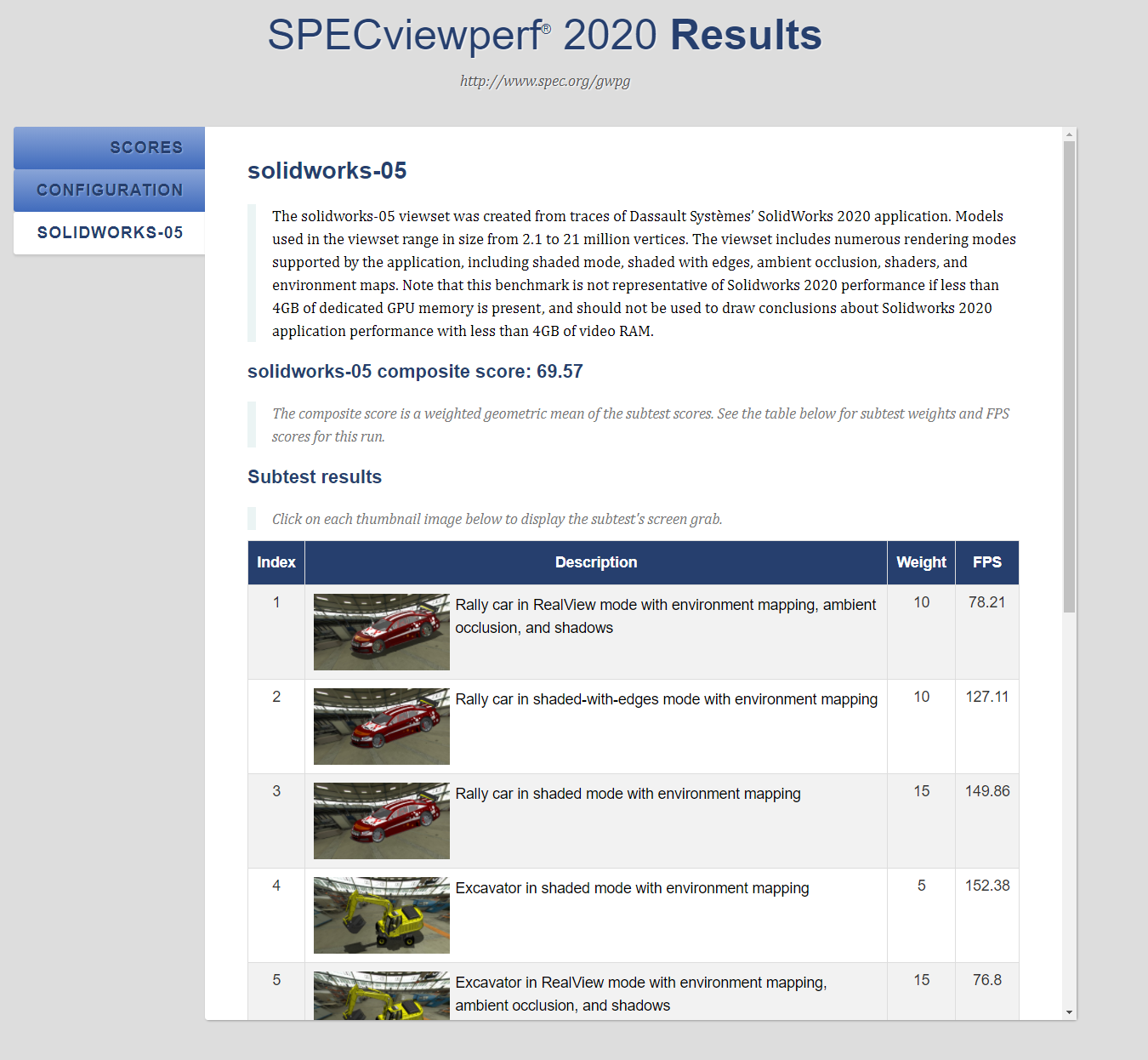Click the scrollbar down arrow

click(x=1069, y=1012)
